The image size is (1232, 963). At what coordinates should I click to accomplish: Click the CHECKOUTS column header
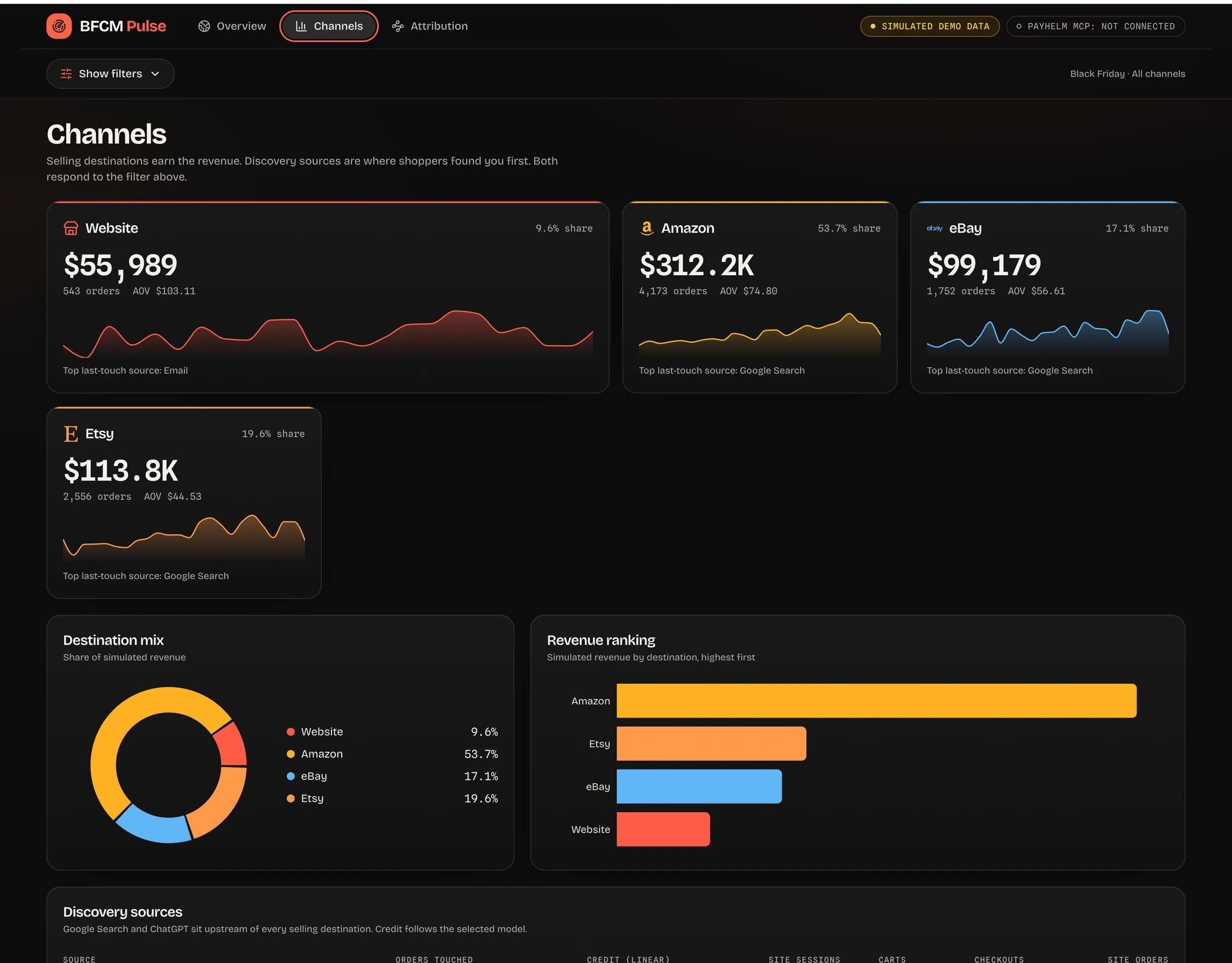[998, 959]
